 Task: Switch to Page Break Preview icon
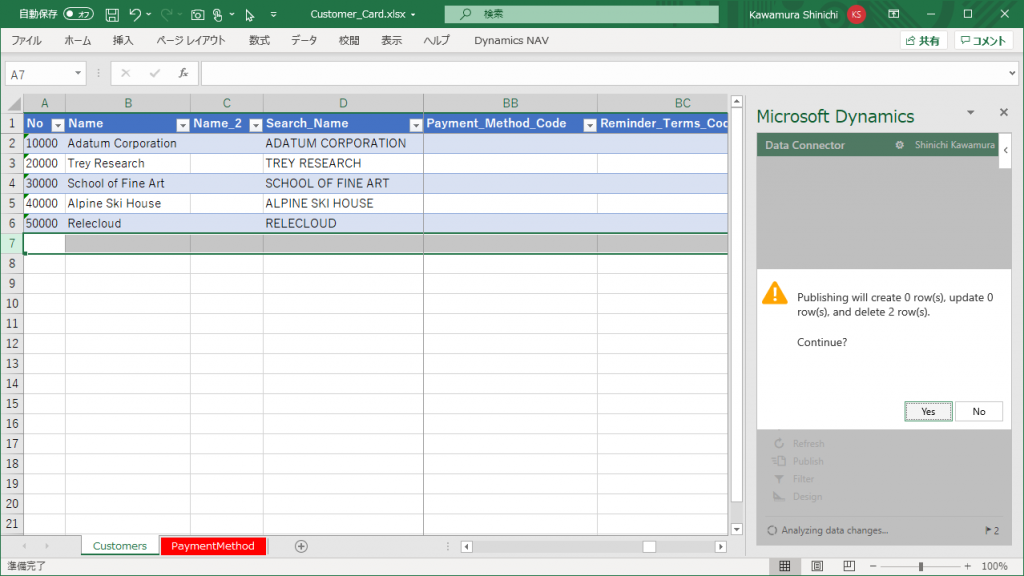(x=849, y=566)
